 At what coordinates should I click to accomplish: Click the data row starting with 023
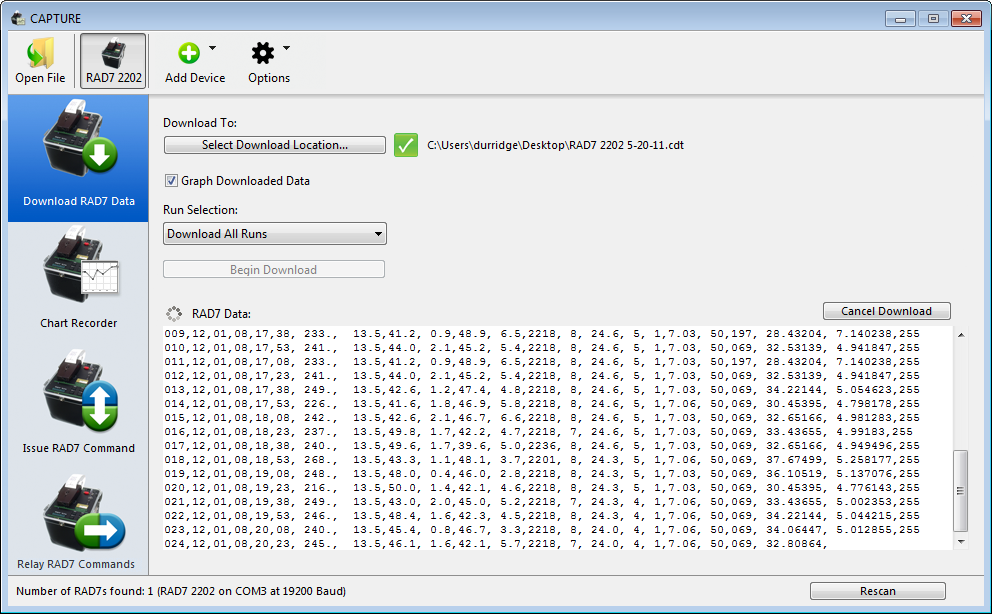click(x=542, y=530)
